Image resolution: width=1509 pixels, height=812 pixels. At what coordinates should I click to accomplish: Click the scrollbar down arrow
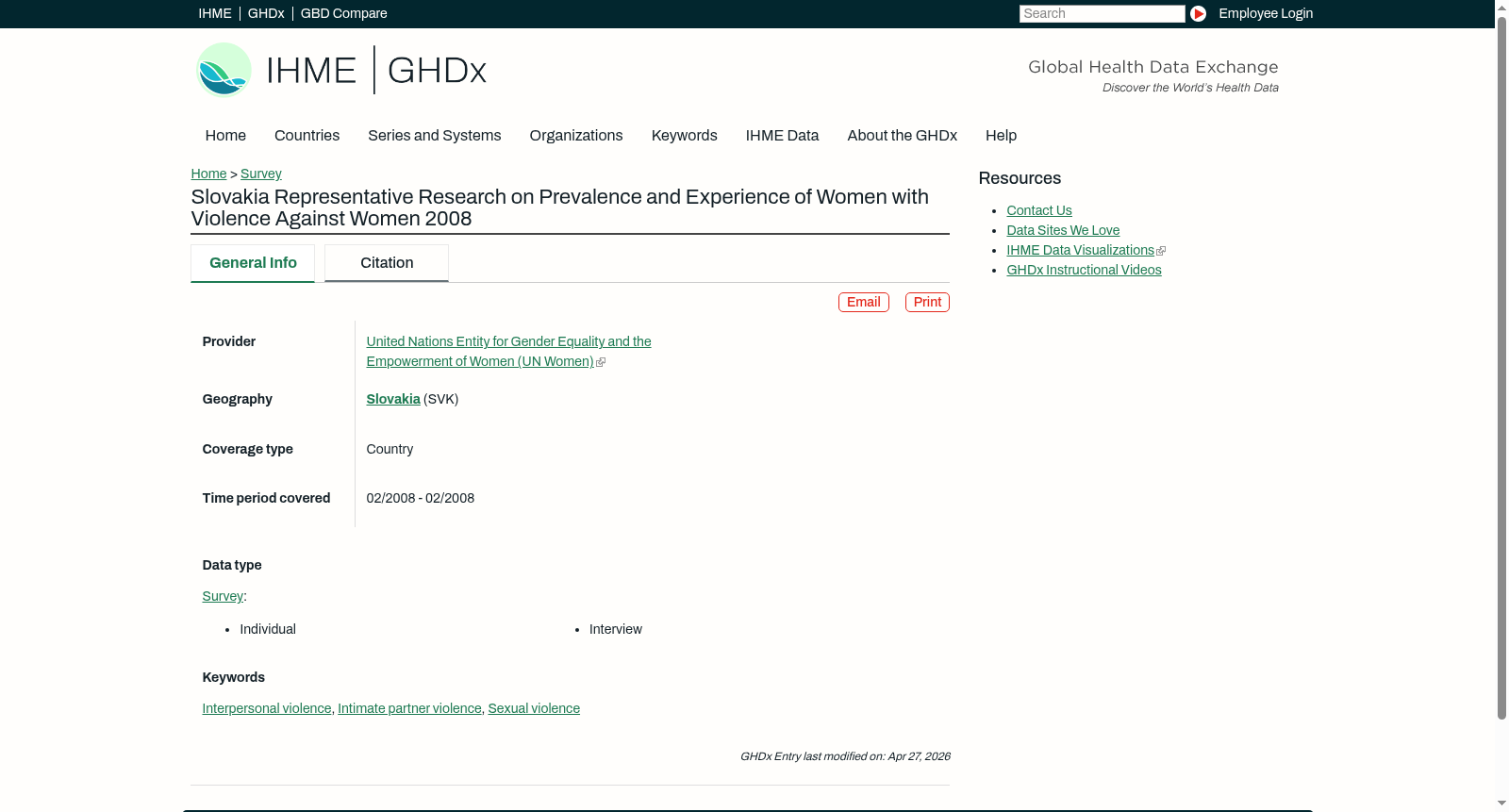tap(1501, 804)
